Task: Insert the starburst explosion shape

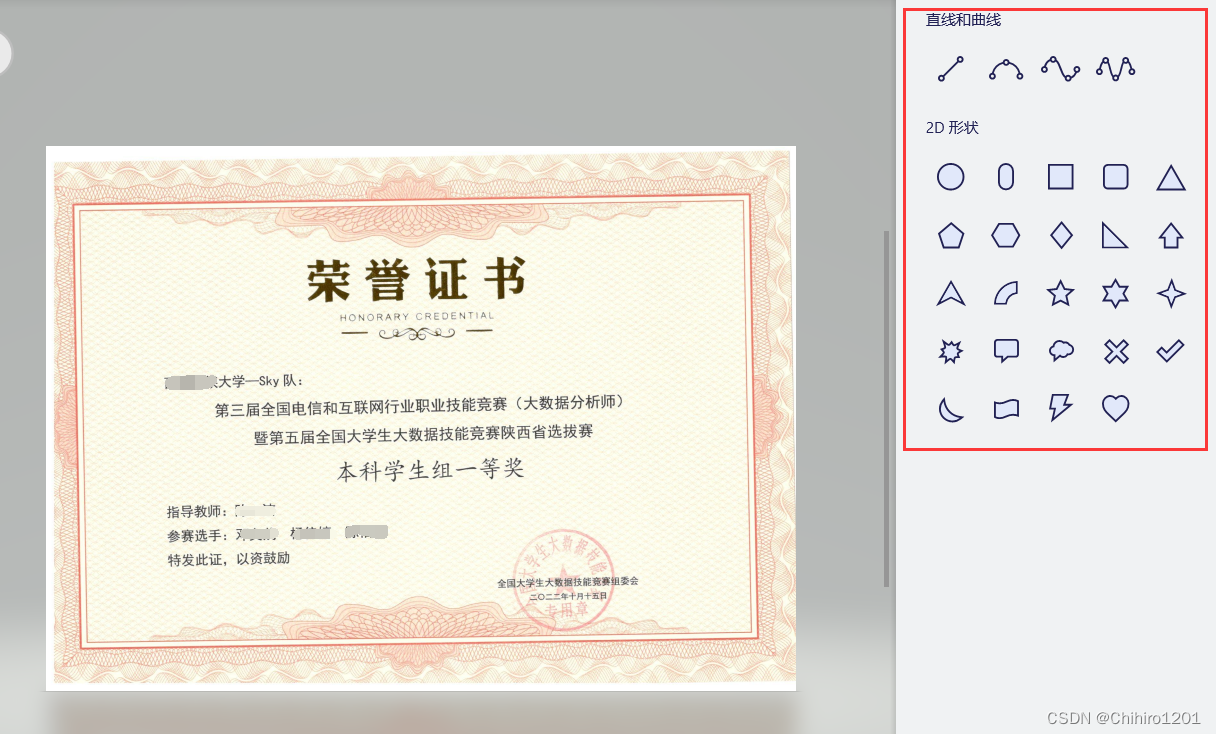Action: 951,351
